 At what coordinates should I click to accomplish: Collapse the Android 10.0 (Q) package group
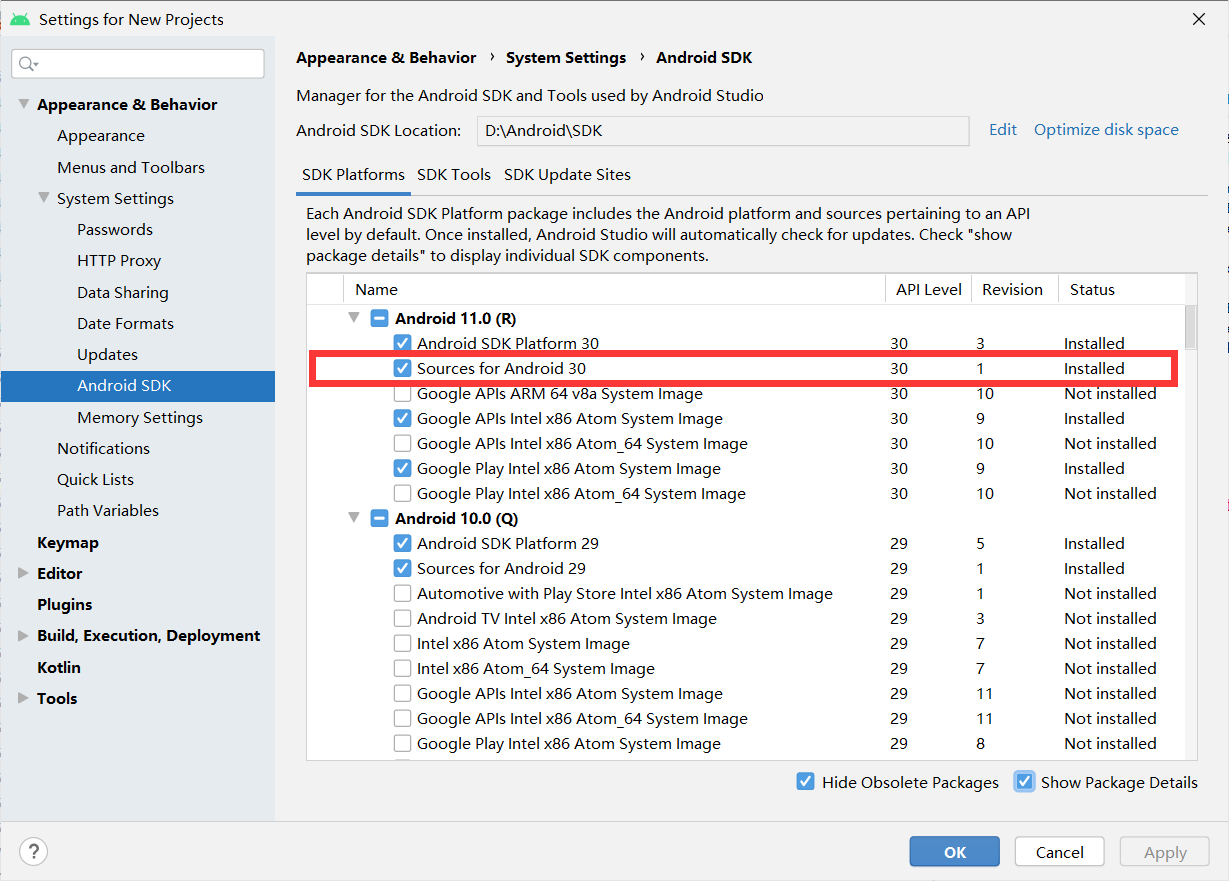(x=353, y=518)
